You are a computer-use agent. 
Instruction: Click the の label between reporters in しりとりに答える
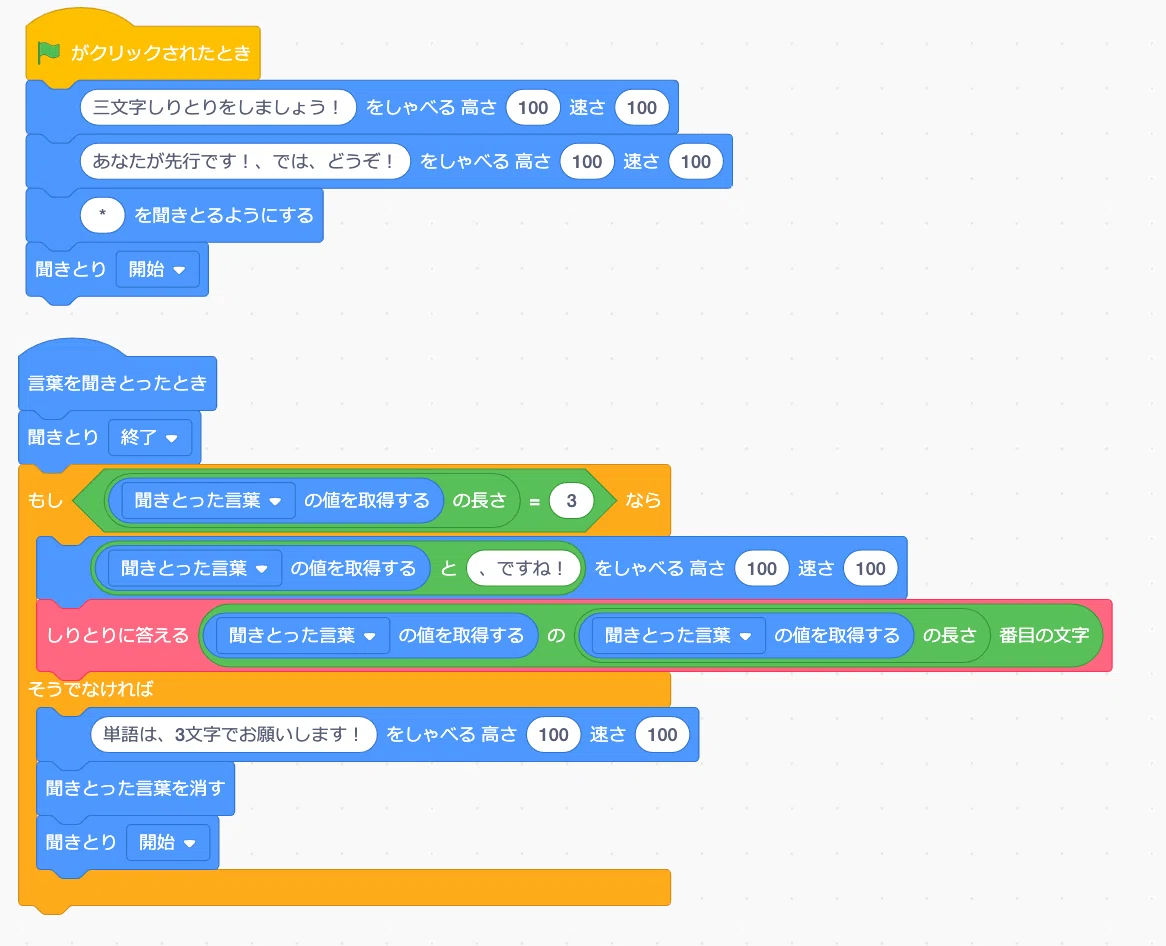[x=556, y=635]
